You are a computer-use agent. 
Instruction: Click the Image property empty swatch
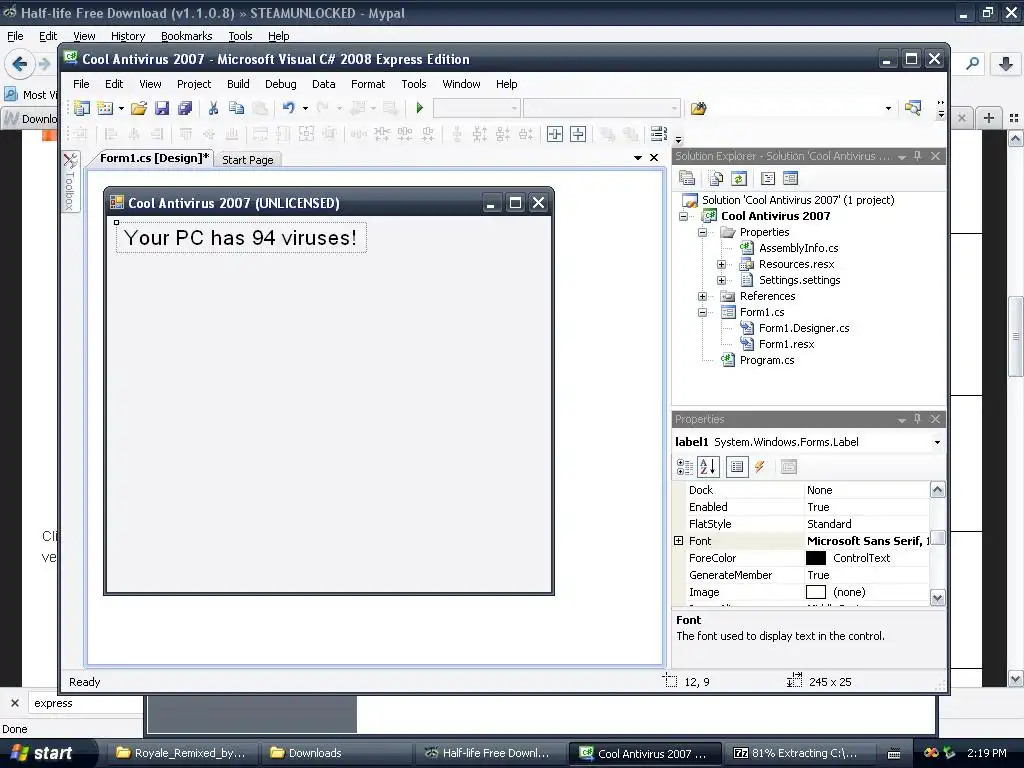[816, 592]
